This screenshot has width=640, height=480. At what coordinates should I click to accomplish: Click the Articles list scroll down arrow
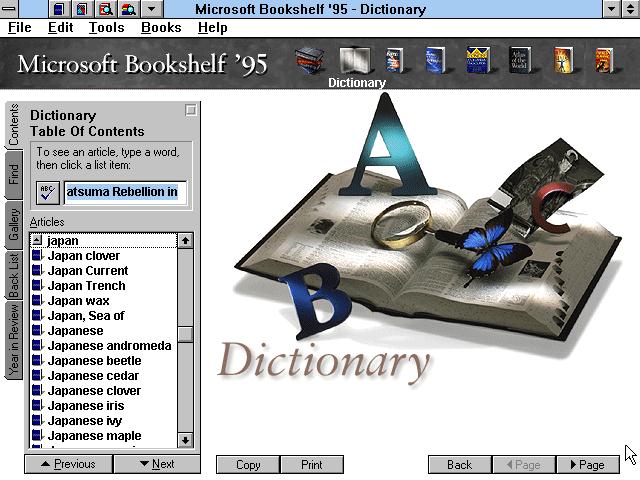185,440
